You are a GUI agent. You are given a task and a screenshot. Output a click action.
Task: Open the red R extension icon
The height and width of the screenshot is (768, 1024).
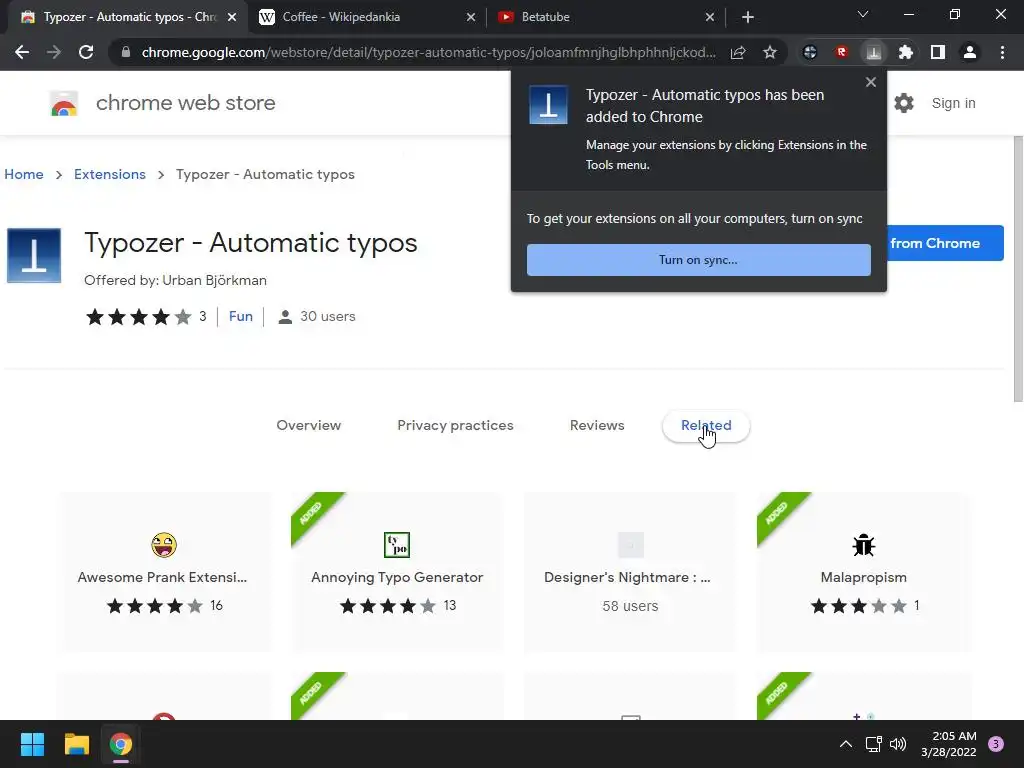pyautogui.click(x=842, y=52)
